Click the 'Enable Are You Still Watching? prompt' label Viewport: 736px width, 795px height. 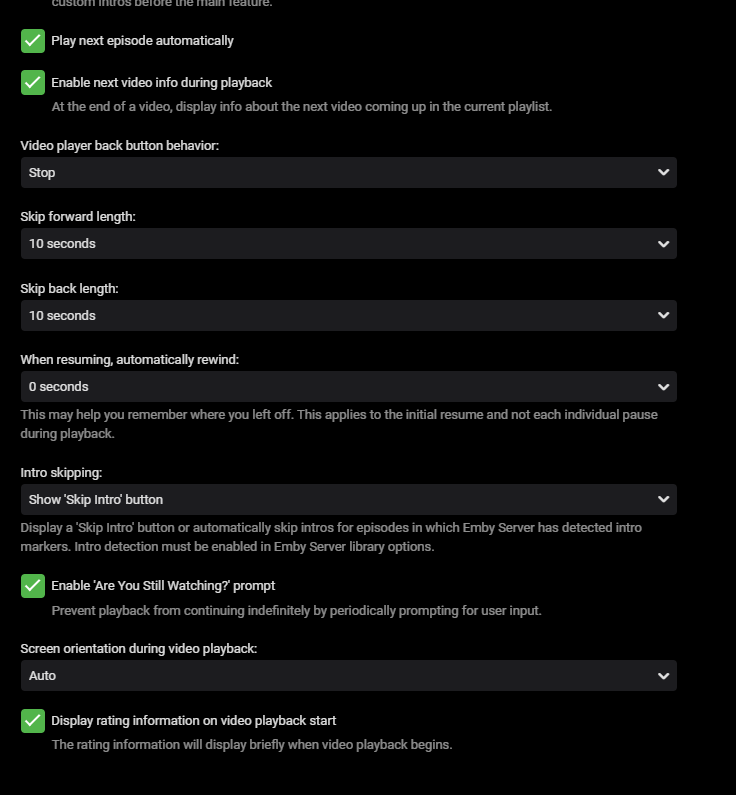pos(163,586)
